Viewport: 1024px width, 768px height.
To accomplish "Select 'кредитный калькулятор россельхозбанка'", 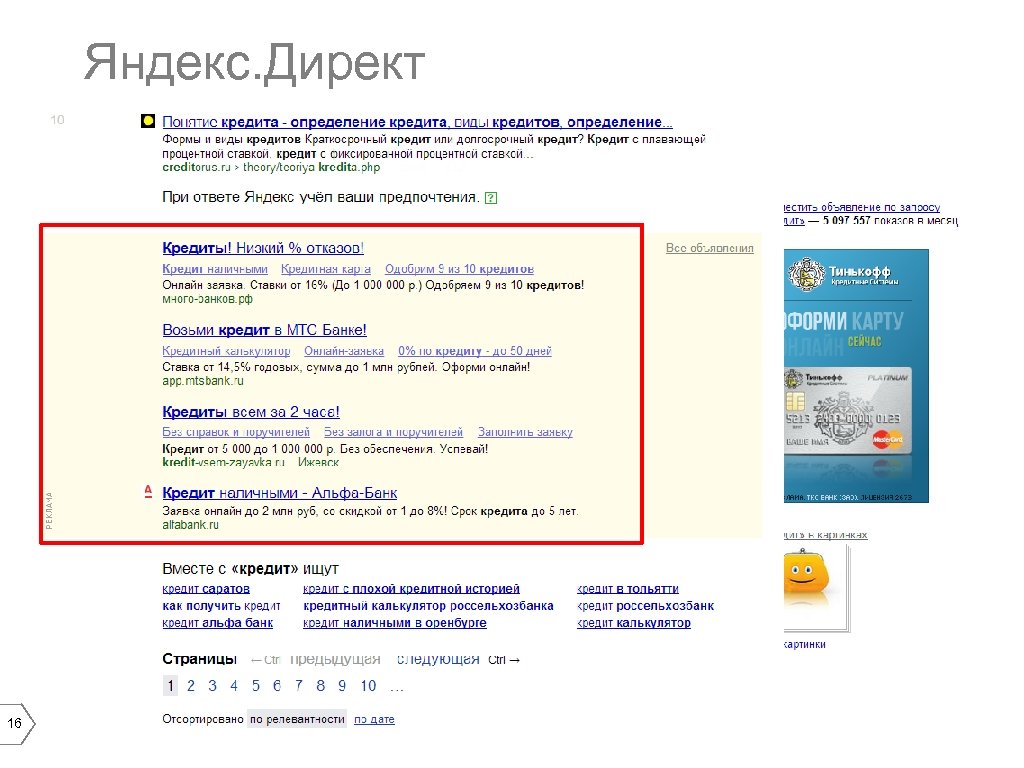I will point(428,606).
